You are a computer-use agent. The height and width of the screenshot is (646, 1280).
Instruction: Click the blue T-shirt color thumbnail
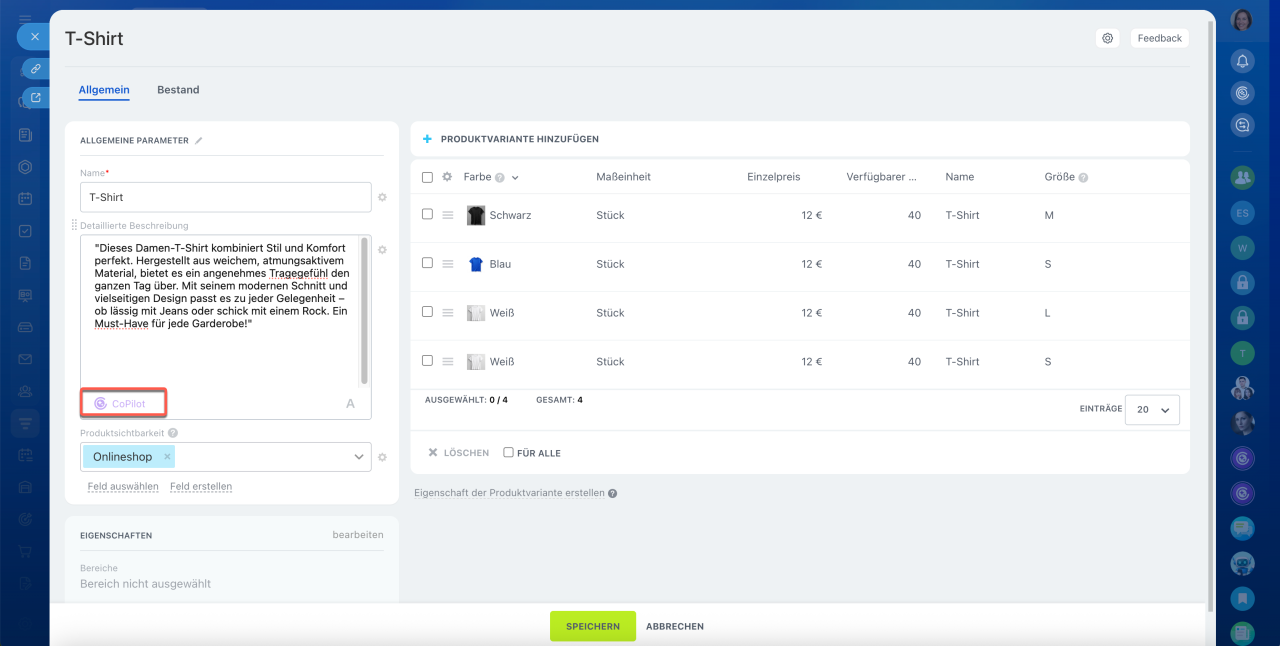(476, 264)
